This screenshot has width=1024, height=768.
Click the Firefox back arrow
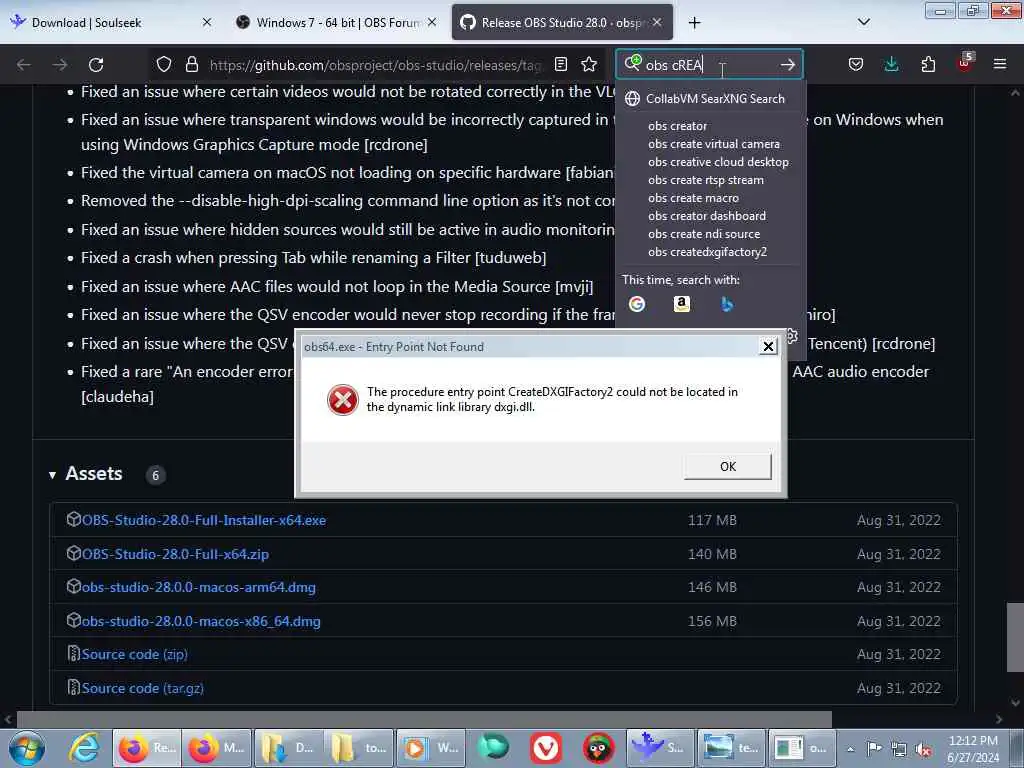point(24,65)
